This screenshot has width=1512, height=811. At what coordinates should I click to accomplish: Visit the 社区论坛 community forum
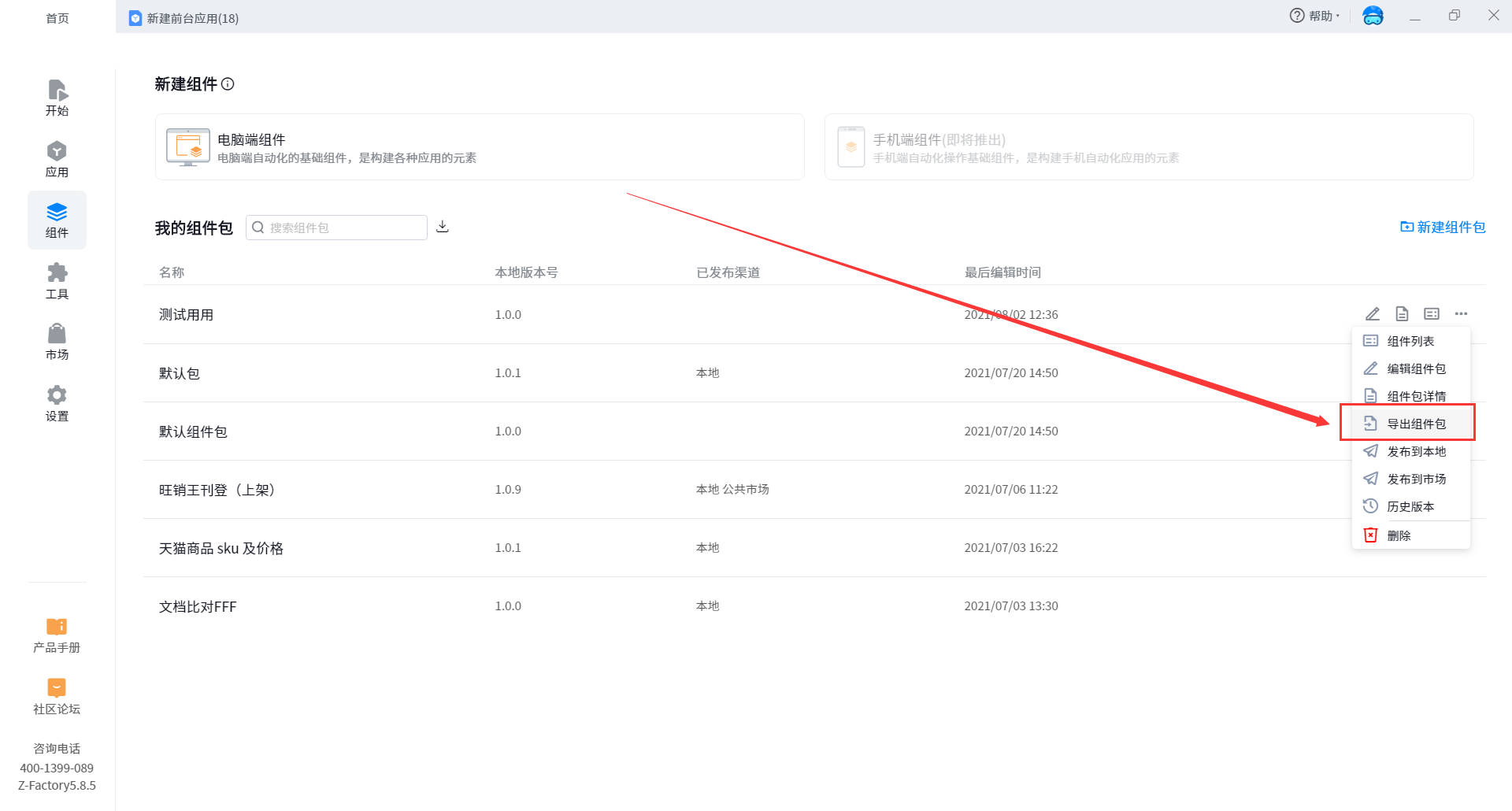[57, 697]
